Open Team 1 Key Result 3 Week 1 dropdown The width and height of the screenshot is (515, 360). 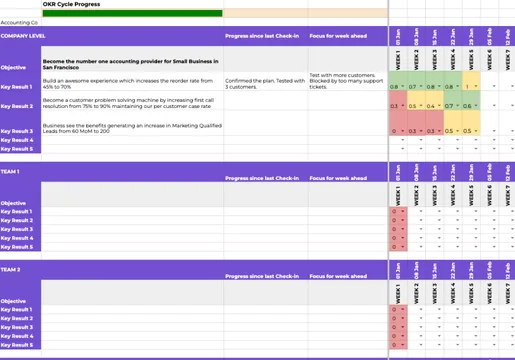[x=403, y=229]
